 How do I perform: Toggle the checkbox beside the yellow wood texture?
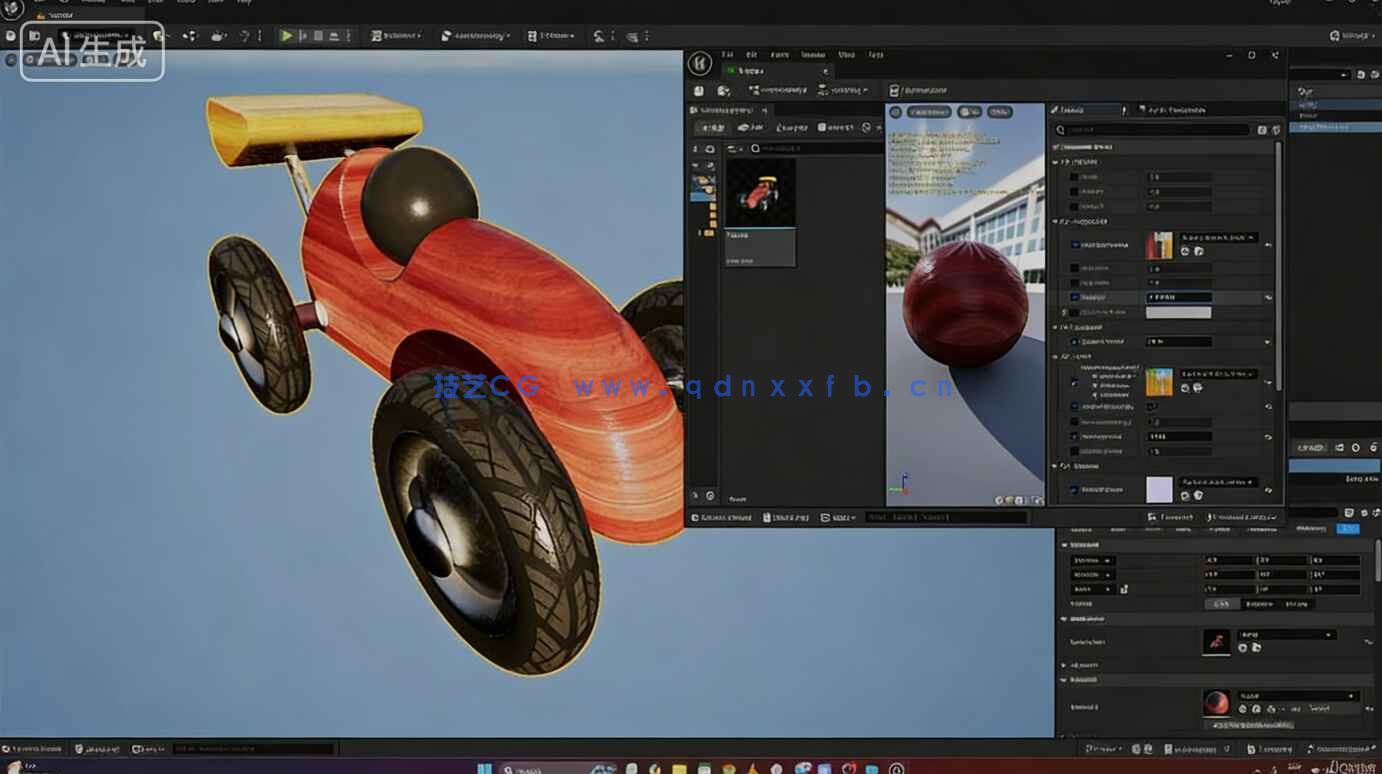click(1075, 381)
